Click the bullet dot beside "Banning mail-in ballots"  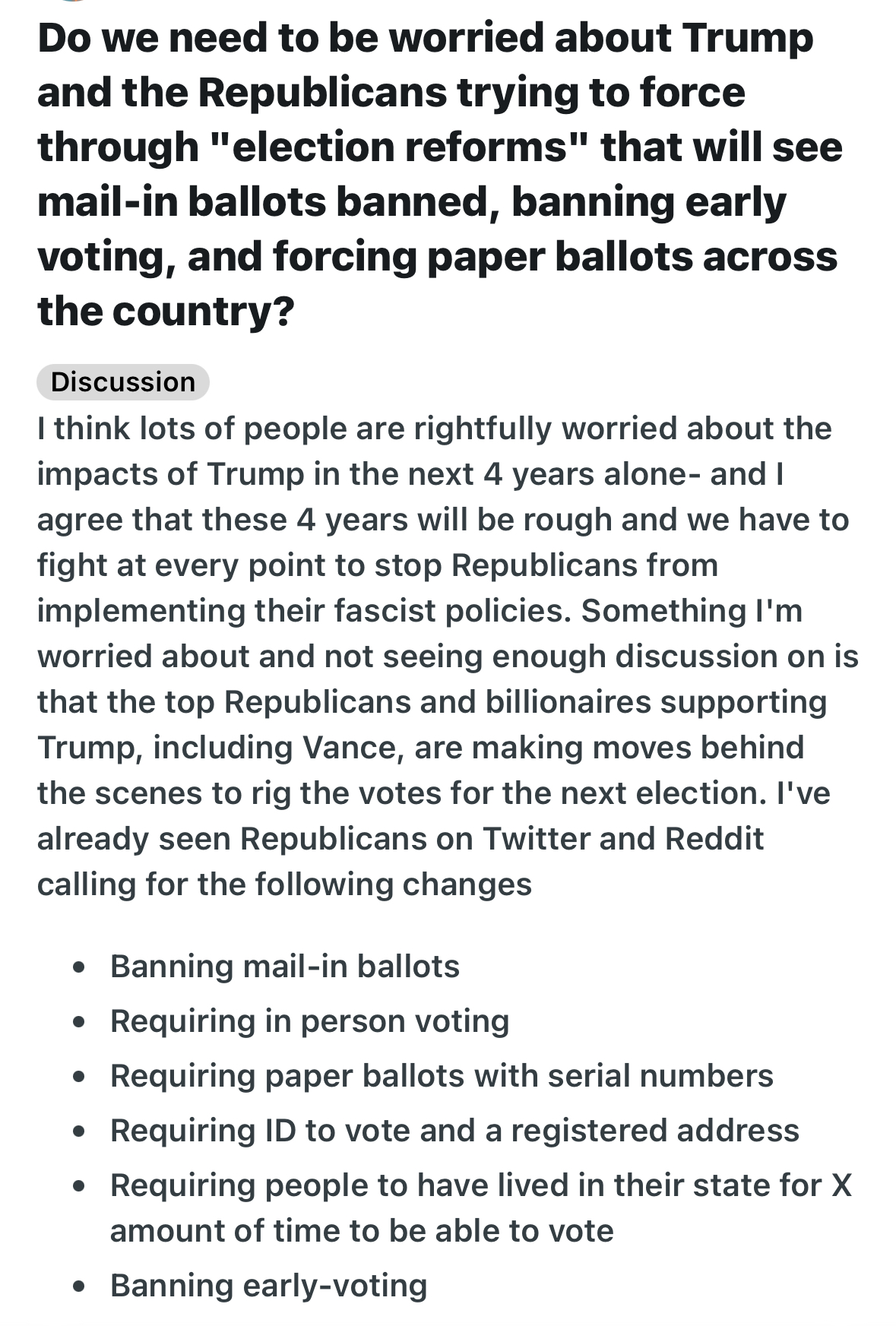(x=78, y=968)
